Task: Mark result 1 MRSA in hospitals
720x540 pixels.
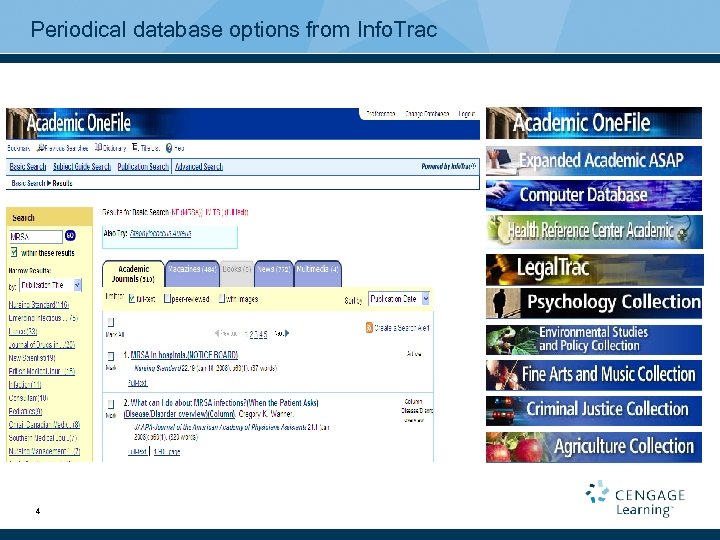Action: 111,356
